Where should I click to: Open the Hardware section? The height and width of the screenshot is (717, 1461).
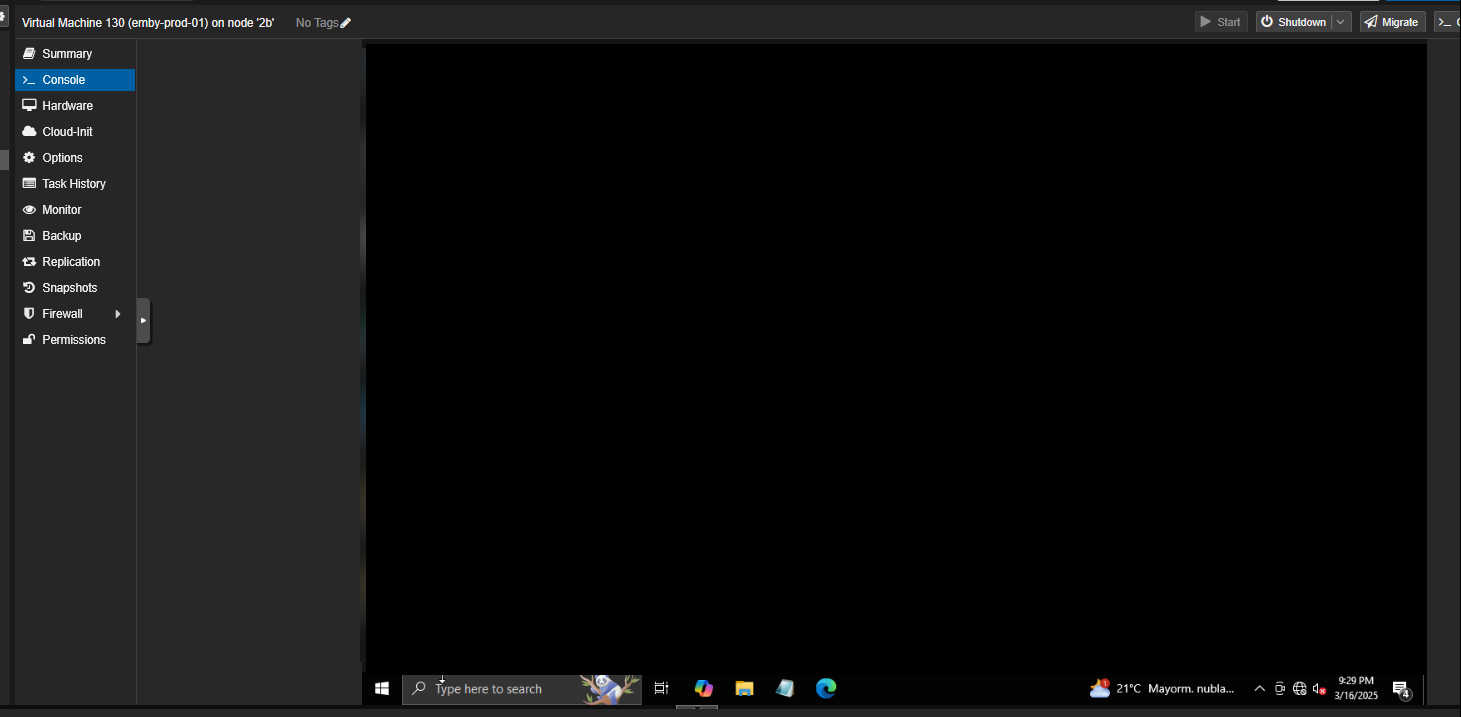click(67, 106)
